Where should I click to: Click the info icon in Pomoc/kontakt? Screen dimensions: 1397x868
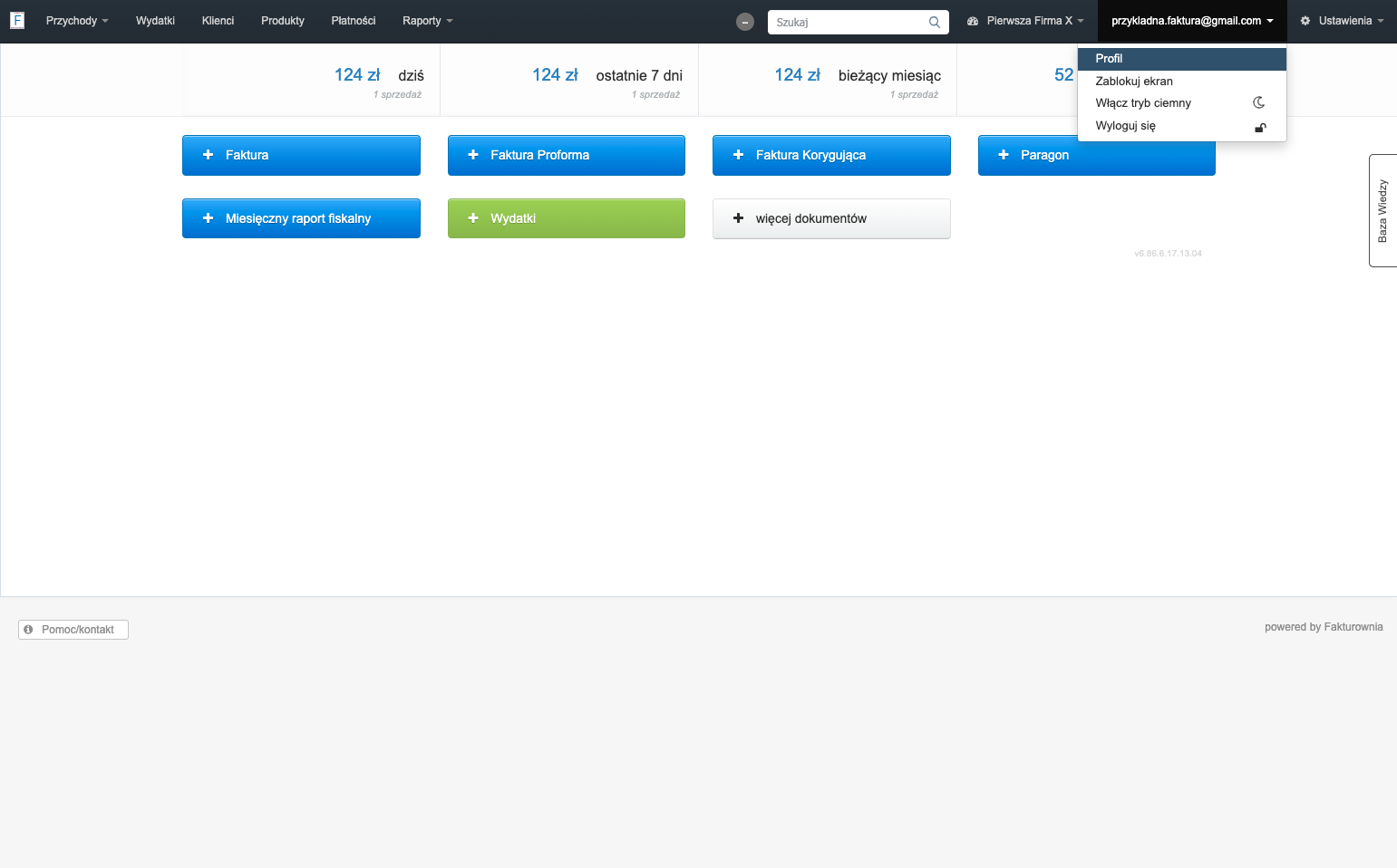28,629
